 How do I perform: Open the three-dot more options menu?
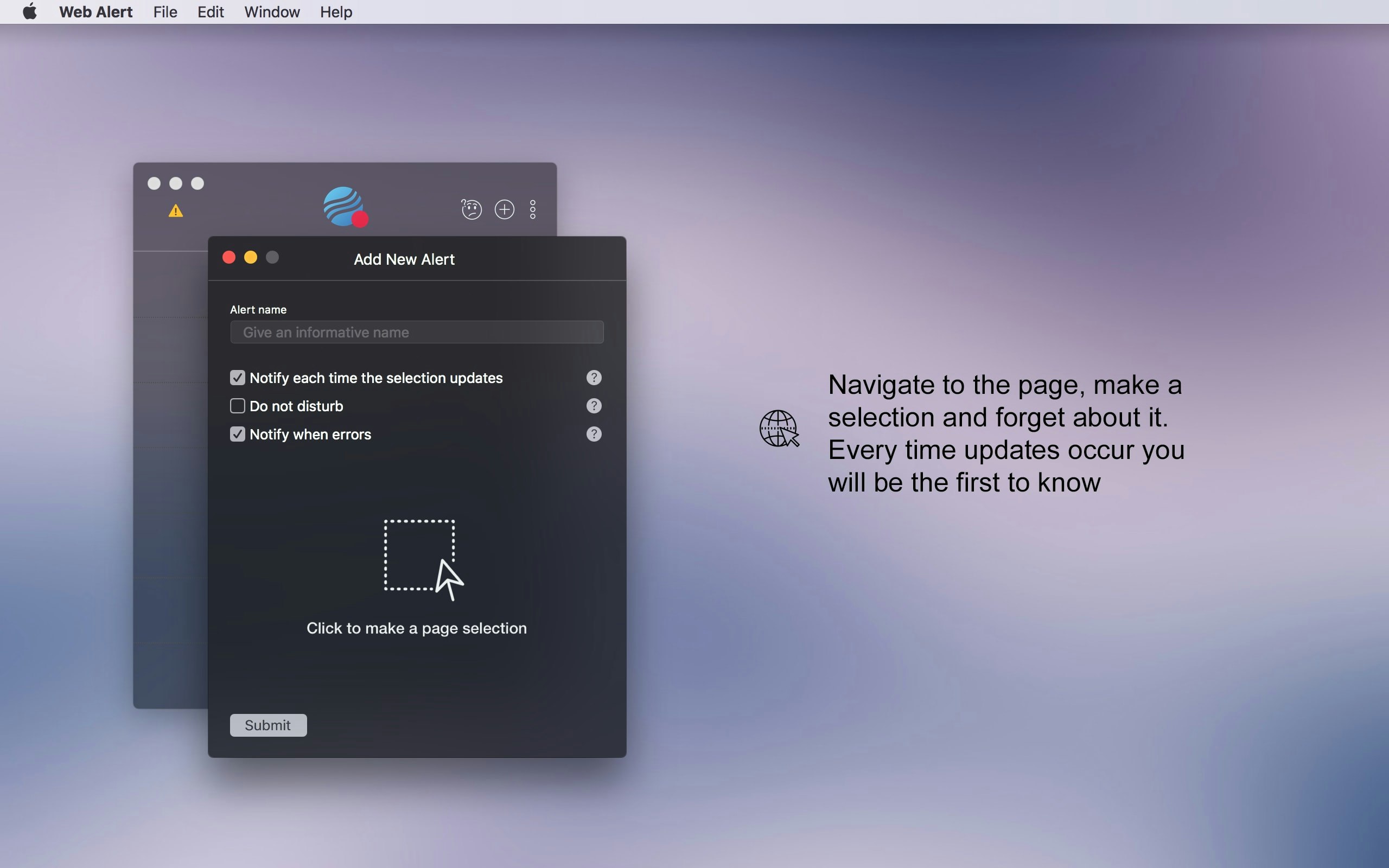pyautogui.click(x=533, y=209)
